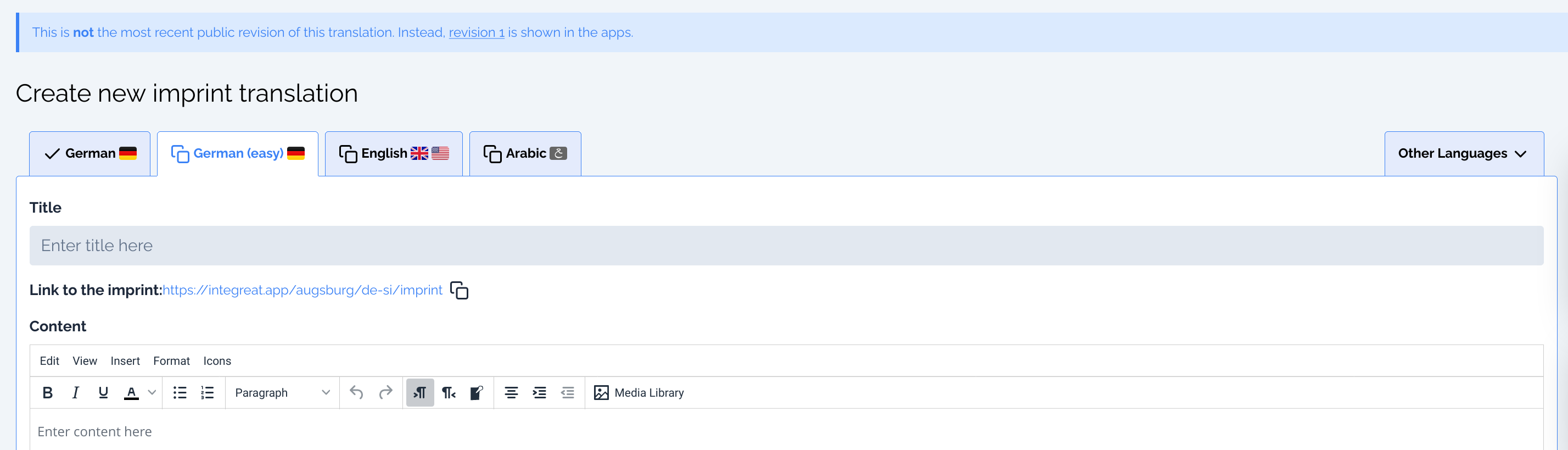The image size is (1568, 450).
Task: Follow the Augsburg imprint URL link
Action: [x=303, y=290]
